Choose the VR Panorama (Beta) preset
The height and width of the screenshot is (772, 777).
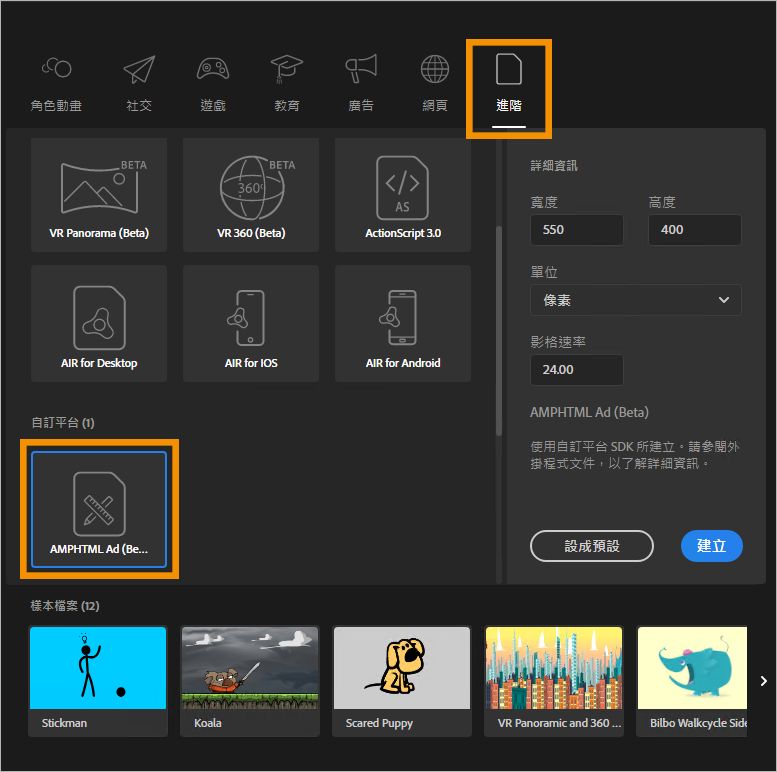pyautogui.click(x=99, y=195)
